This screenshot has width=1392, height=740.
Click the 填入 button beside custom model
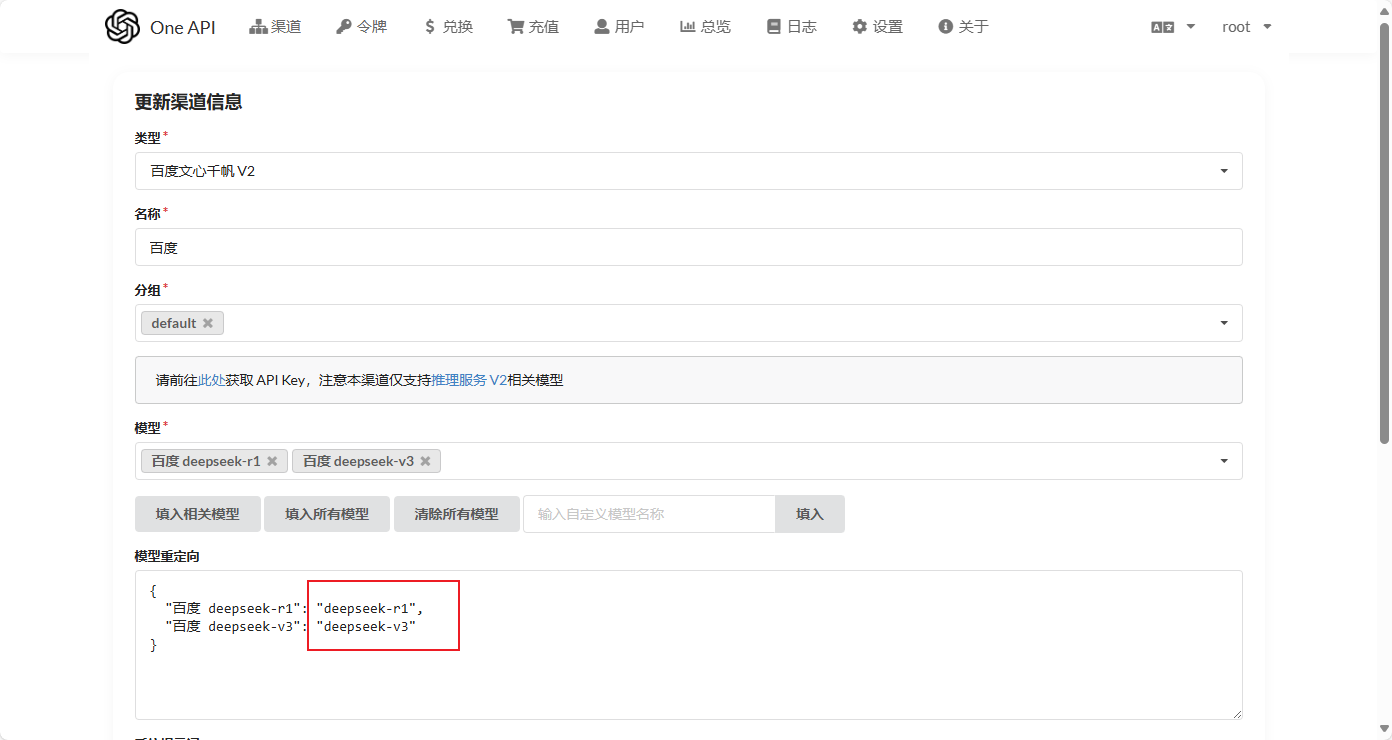tap(810, 514)
